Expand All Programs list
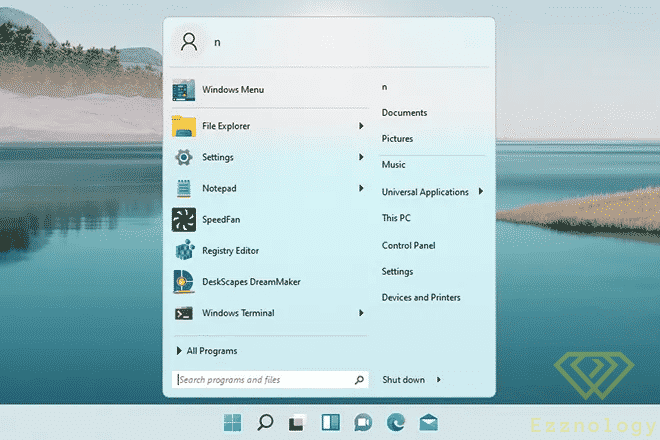 click(207, 351)
